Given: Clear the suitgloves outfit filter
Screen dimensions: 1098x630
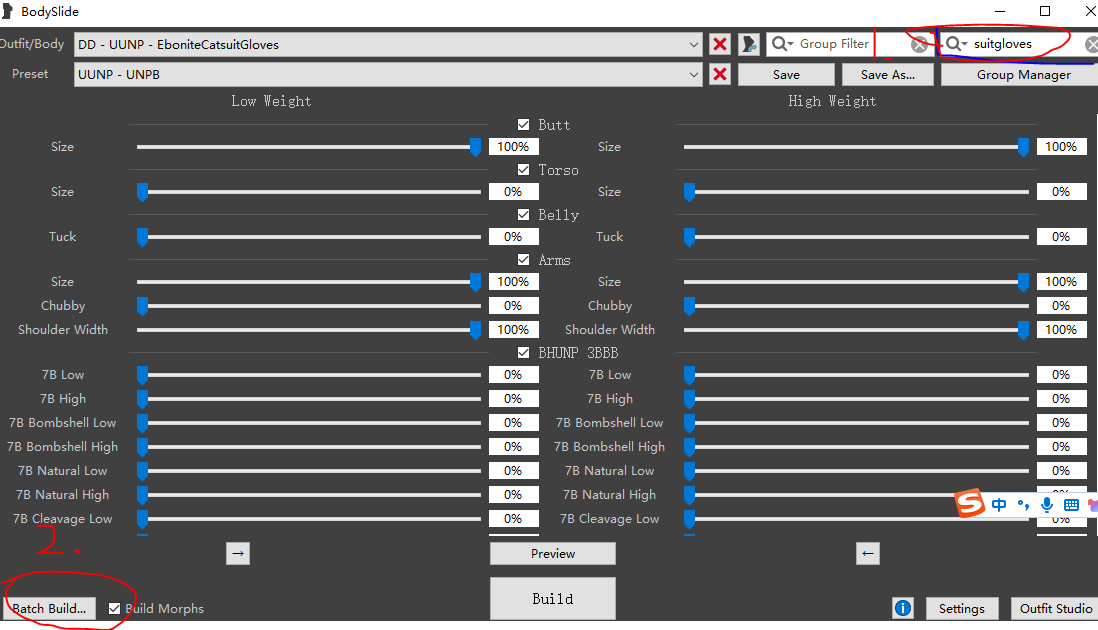Looking at the screenshot, I should pos(1092,45).
